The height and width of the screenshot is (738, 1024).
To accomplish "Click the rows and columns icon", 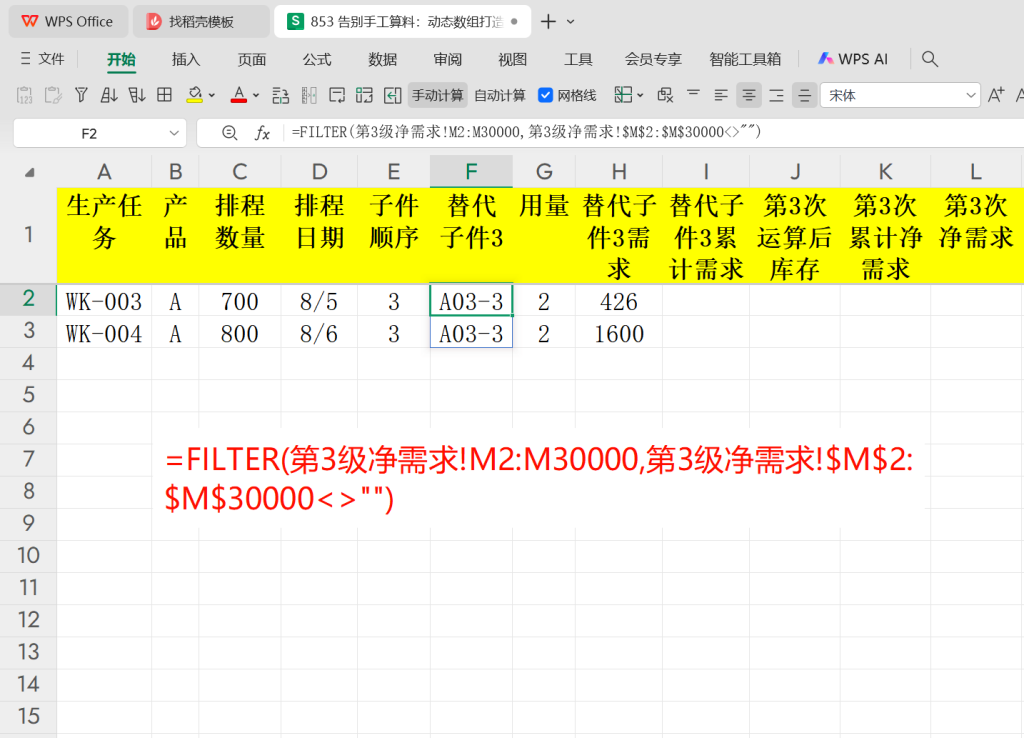I will tap(281, 95).
